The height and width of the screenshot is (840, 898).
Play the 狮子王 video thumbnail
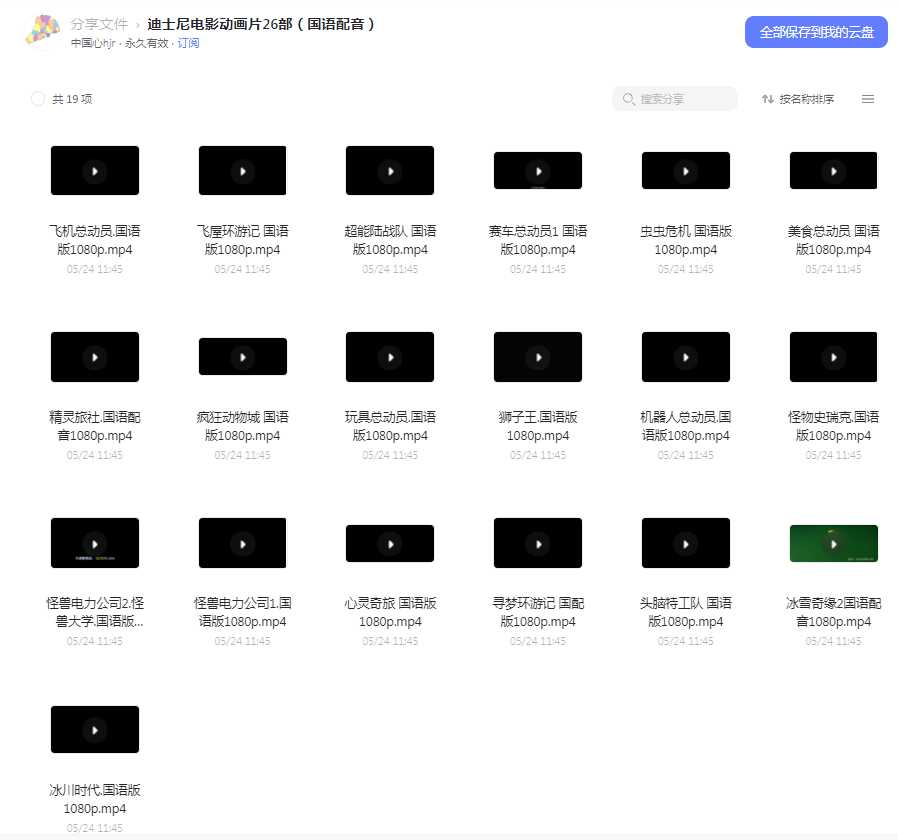tap(538, 357)
